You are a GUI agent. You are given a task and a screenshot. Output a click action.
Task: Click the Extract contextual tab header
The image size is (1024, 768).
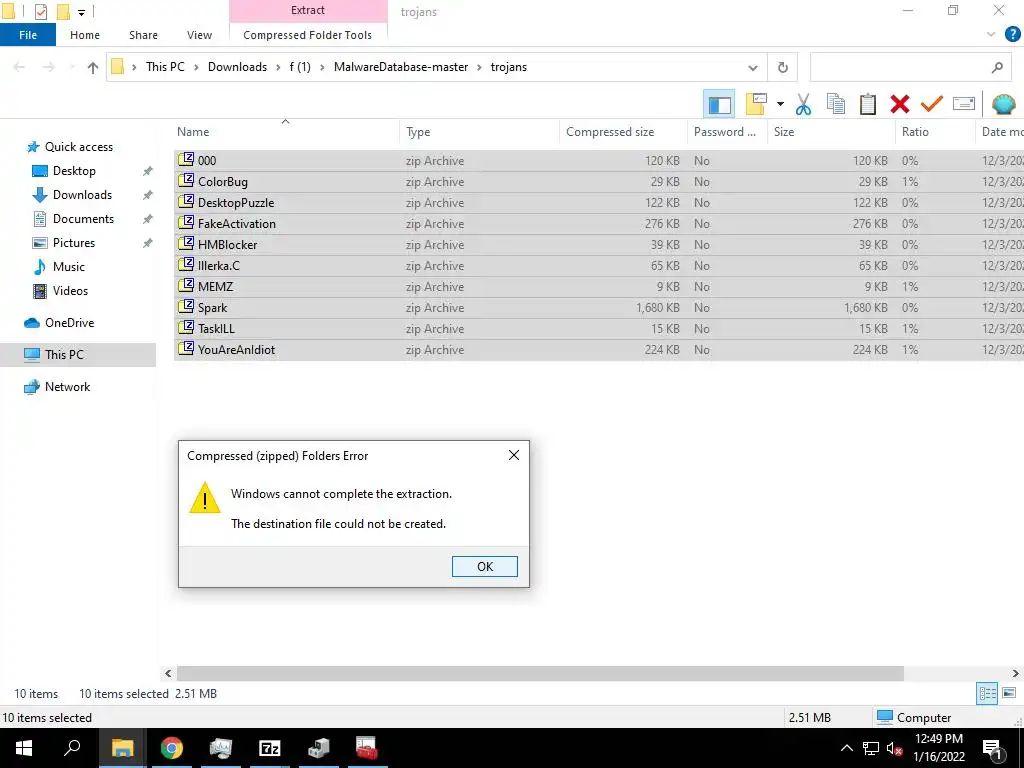[x=308, y=10]
